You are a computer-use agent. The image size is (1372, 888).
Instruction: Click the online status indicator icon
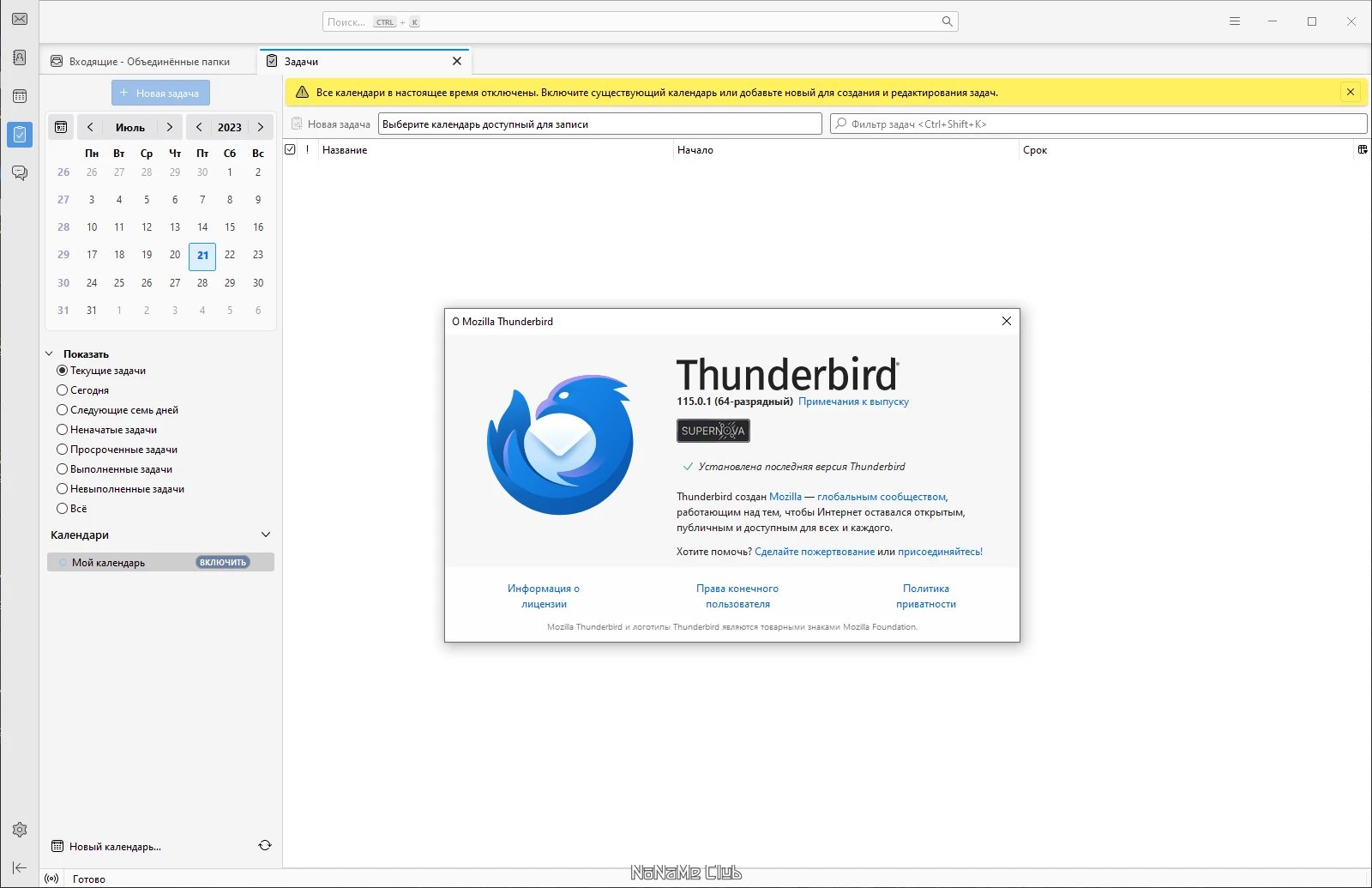tap(52, 879)
